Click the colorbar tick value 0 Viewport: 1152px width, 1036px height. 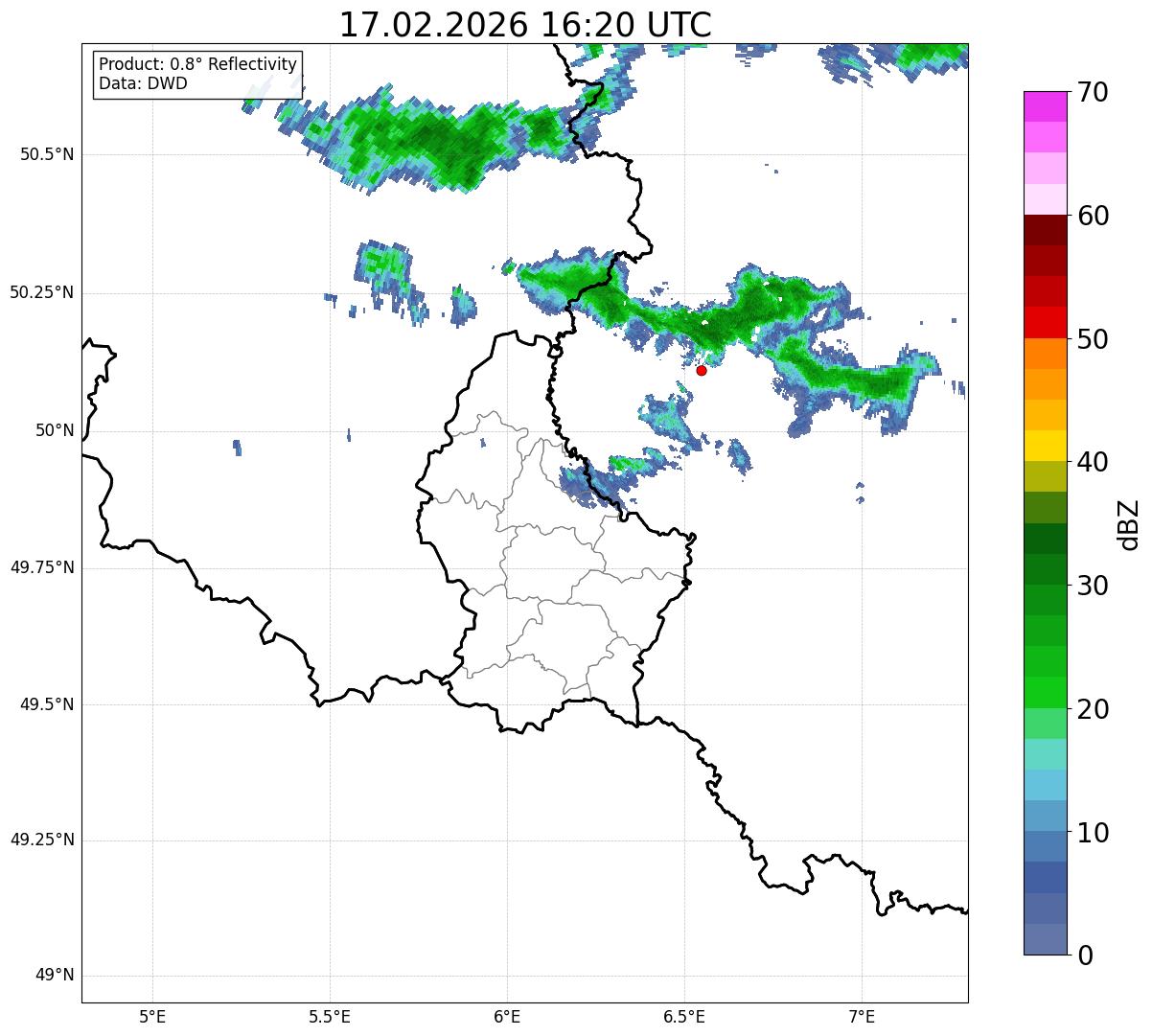pos(1085,955)
